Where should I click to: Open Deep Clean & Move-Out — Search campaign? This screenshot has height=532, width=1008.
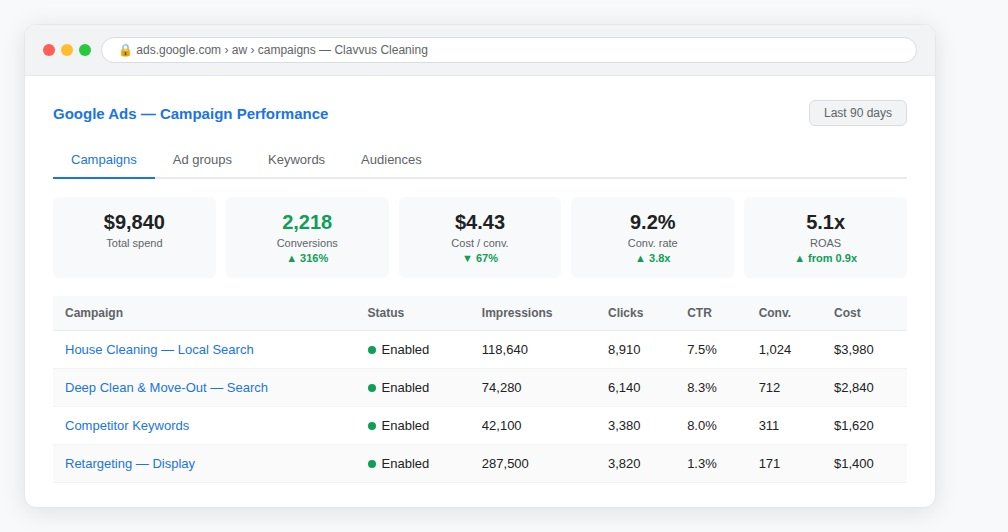166,388
